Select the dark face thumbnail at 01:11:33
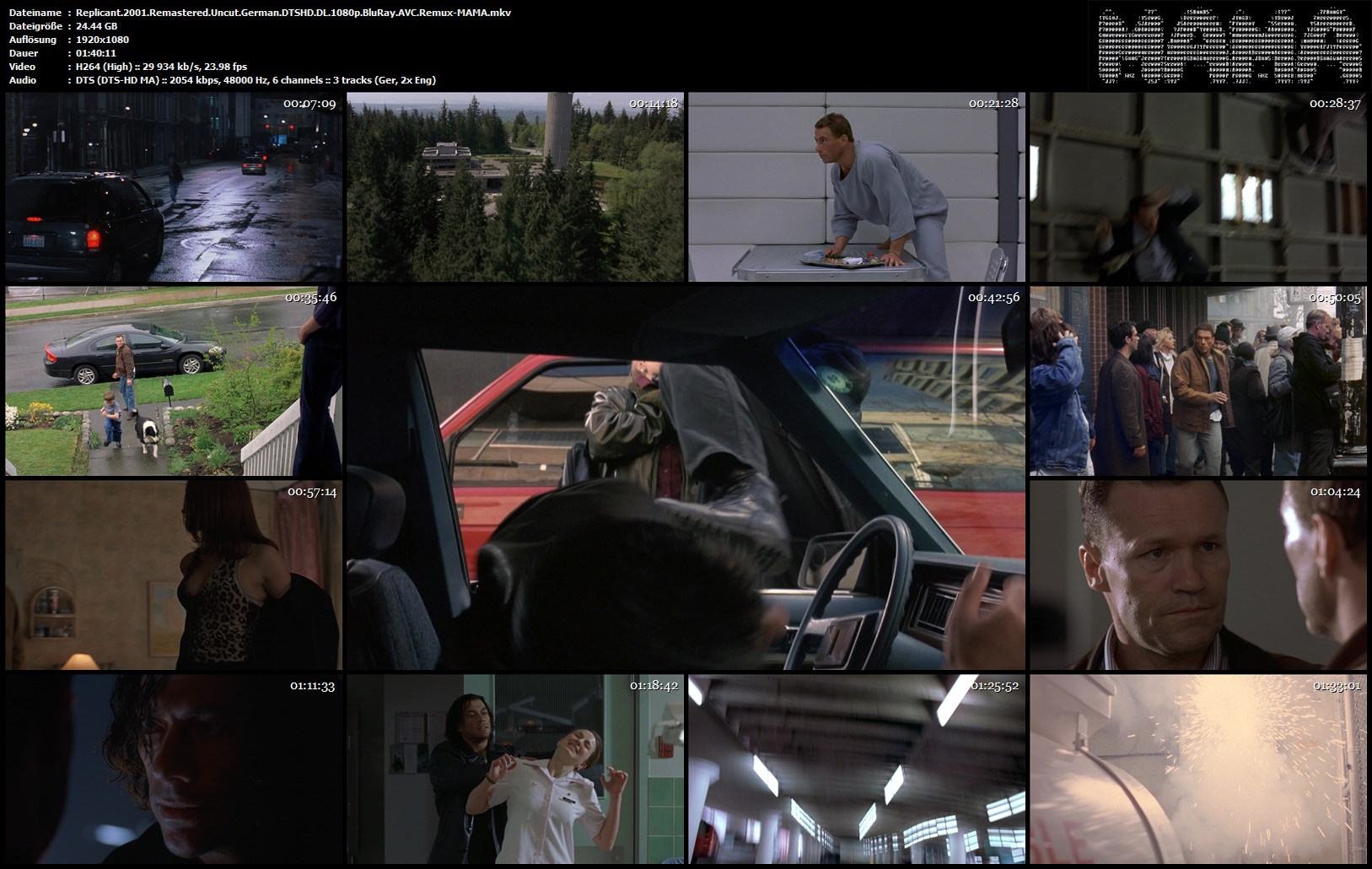Screen dimensions: 1372x869 point(175,769)
